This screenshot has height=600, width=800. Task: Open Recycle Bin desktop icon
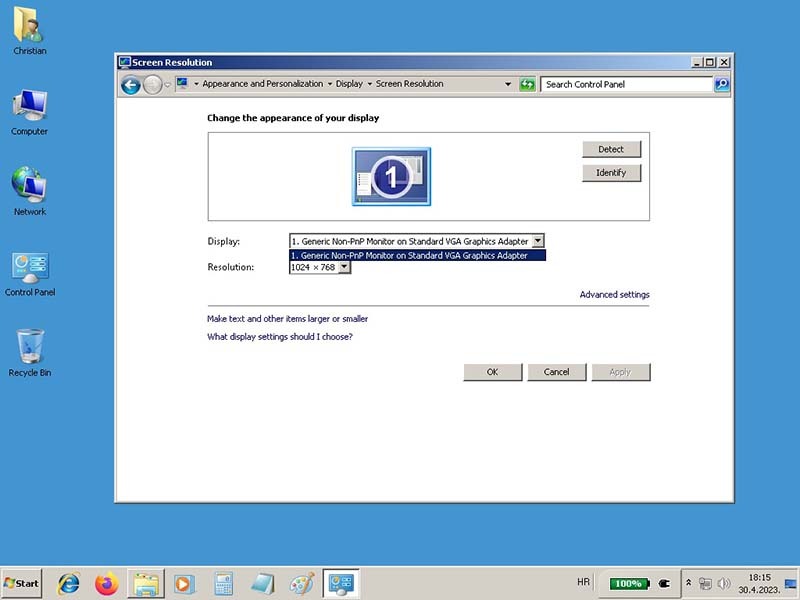click(x=29, y=349)
